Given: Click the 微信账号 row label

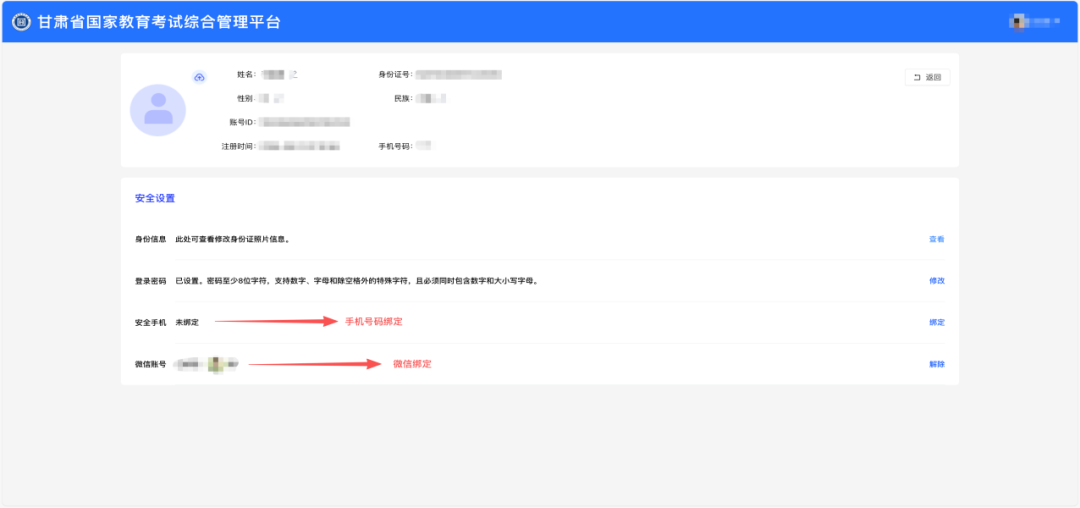Looking at the screenshot, I should click(x=151, y=364).
